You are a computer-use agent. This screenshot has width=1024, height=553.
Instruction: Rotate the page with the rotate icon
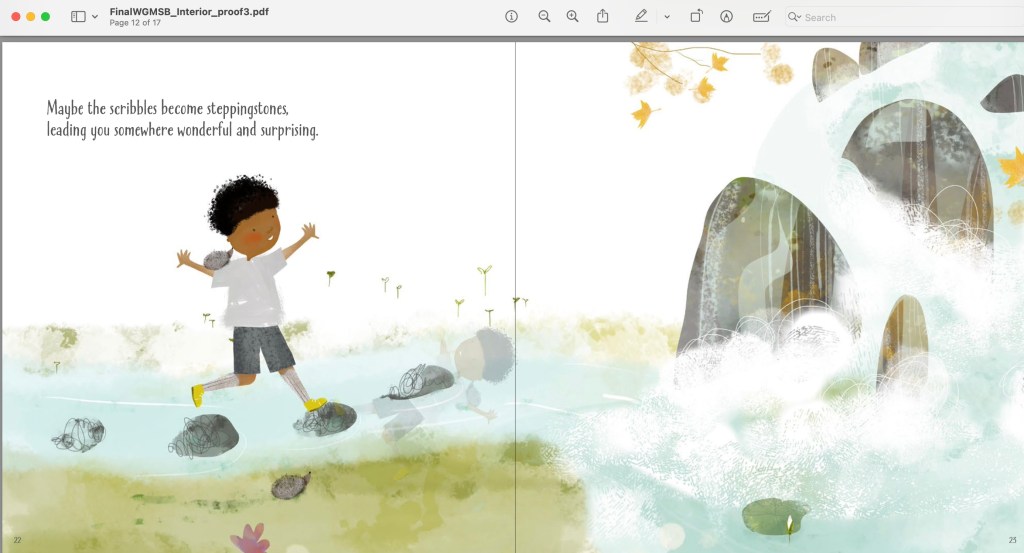pyautogui.click(x=696, y=17)
